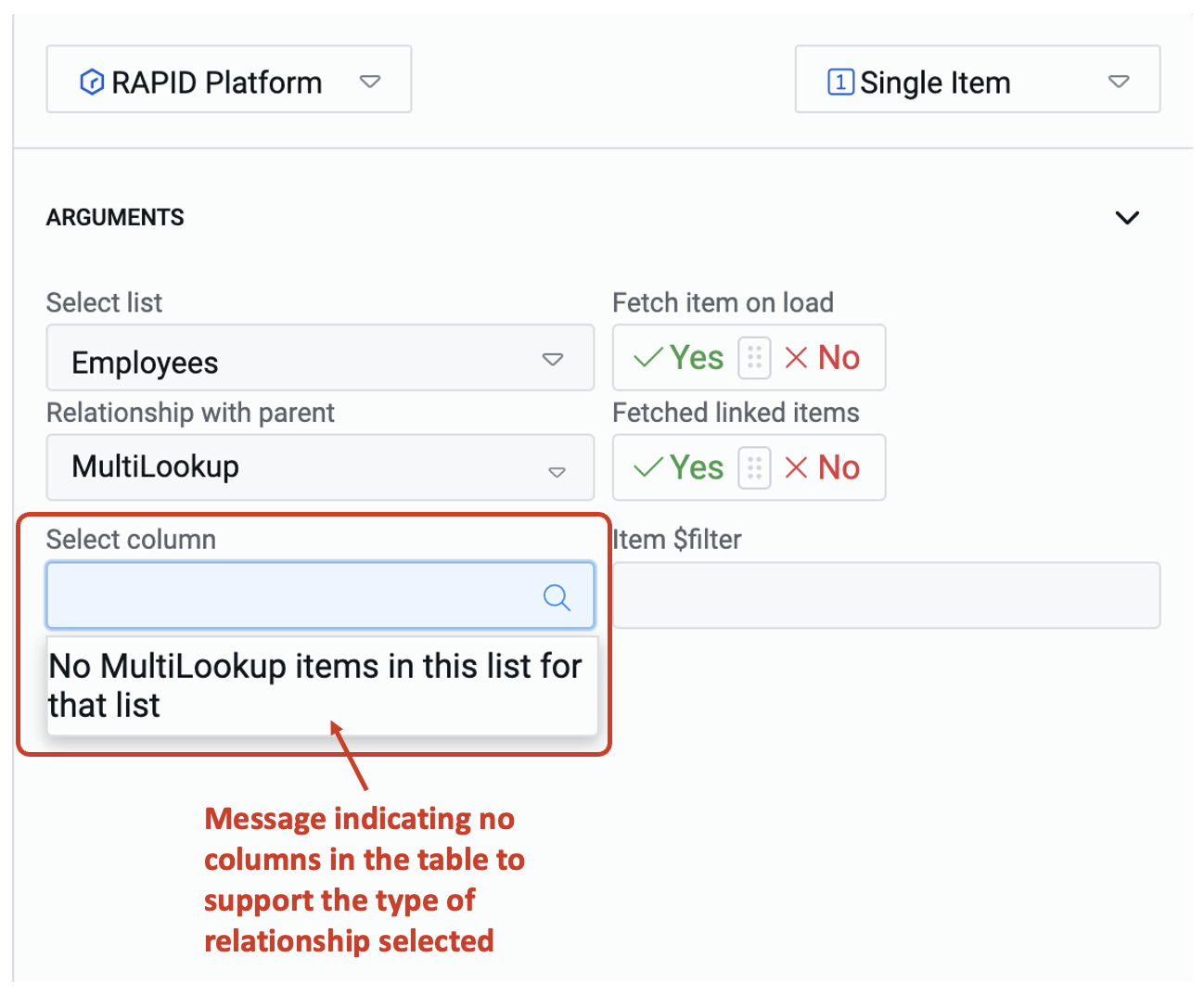Focus the Select column search field
The image size is (1204, 996).
pyautogui.click(x=320, y=595)
